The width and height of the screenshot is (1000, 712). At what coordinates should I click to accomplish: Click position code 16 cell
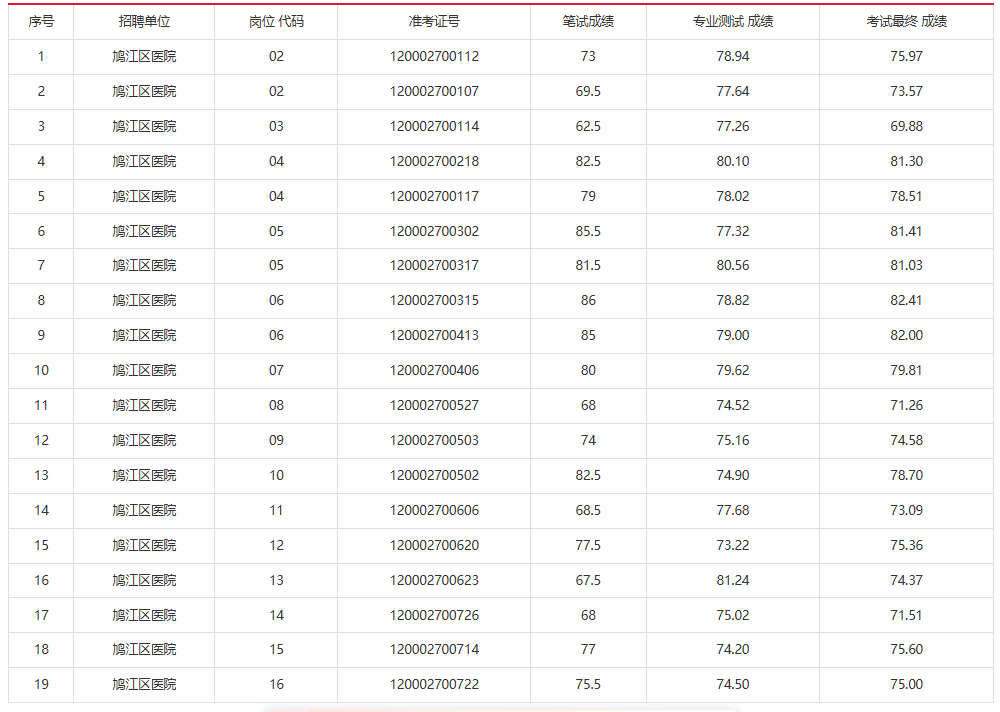pos(276,685)
